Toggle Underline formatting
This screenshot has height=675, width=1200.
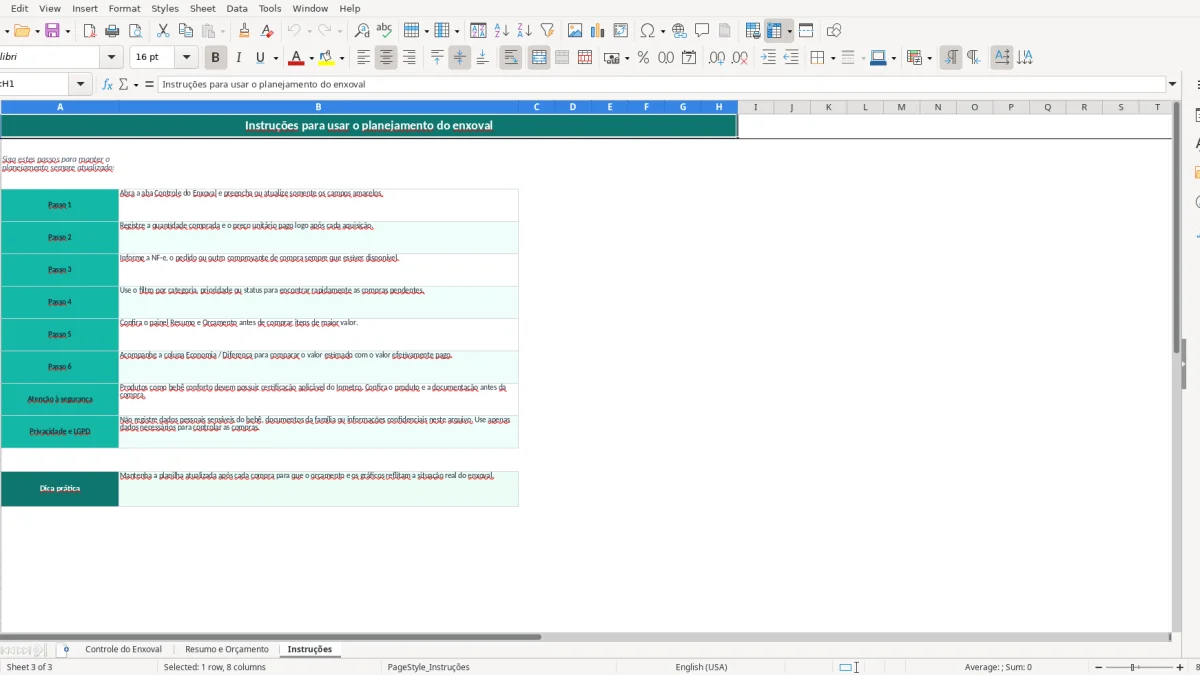click(261, 58)
